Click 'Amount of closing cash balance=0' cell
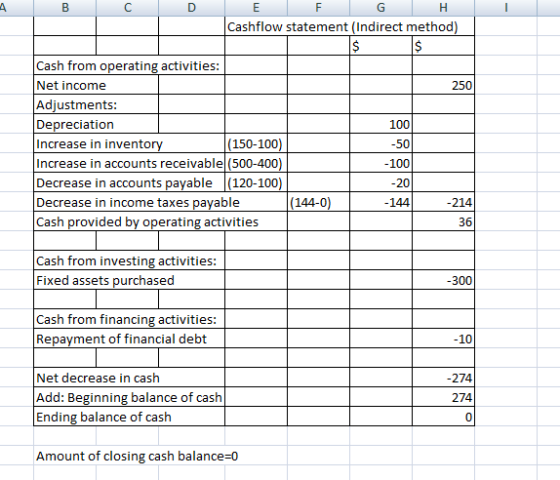The image size is (560, 480). [x=137, y=456]
